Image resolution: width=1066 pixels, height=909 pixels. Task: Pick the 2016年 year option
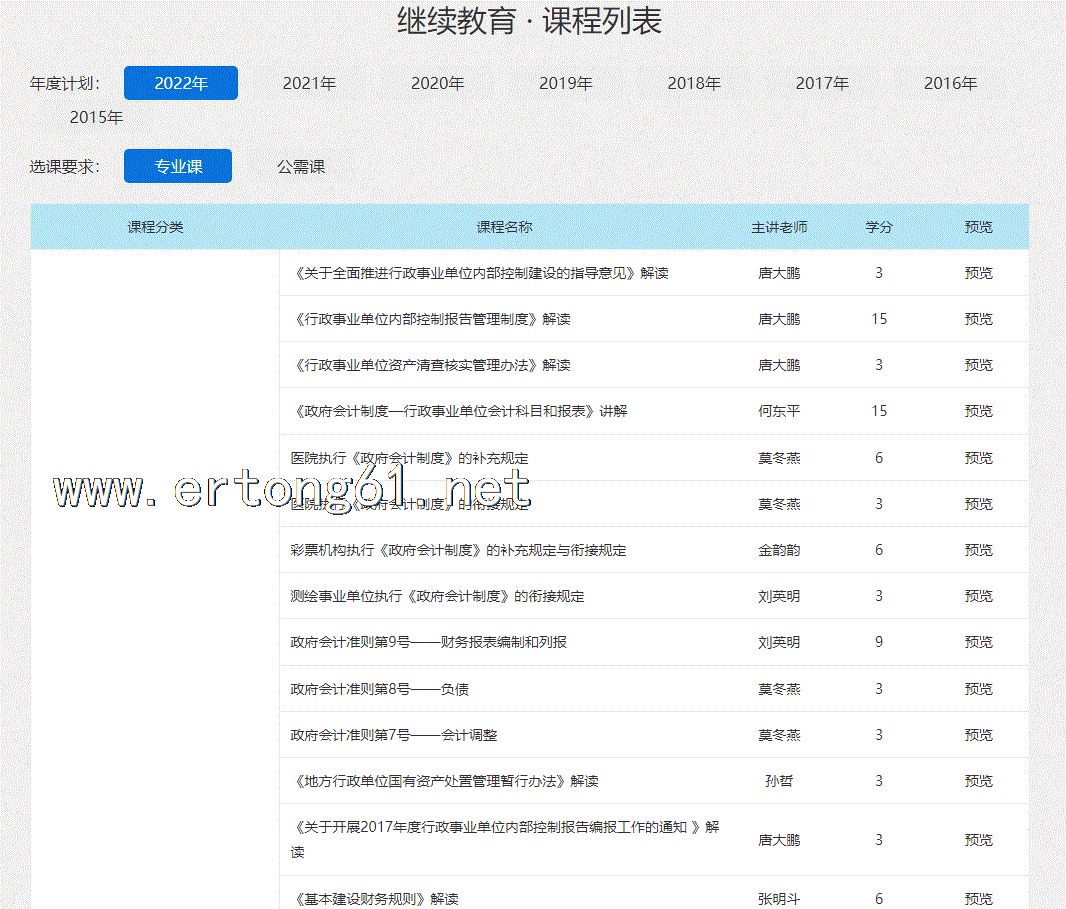[950, 83]
